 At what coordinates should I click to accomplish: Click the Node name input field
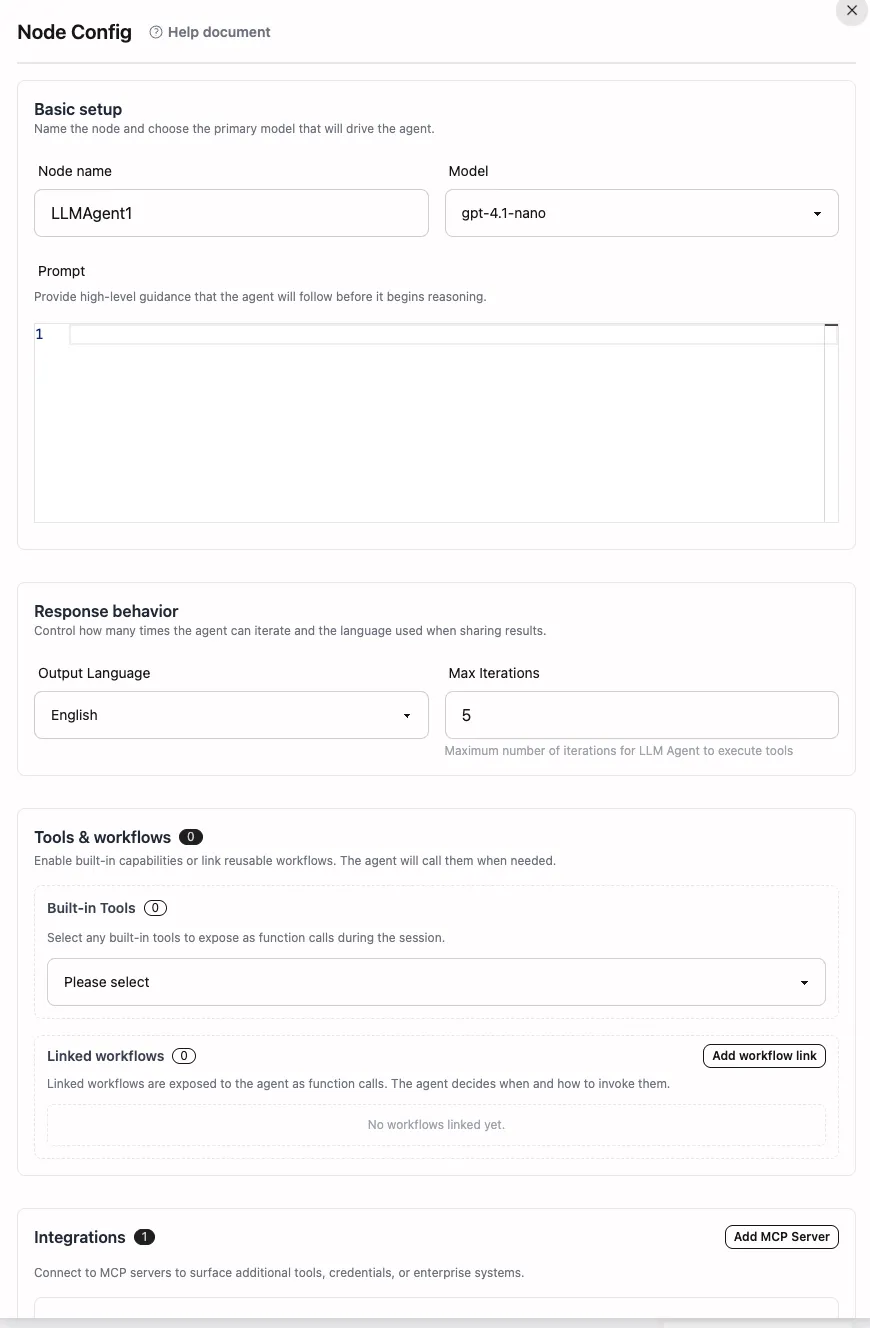pos(231,213)
